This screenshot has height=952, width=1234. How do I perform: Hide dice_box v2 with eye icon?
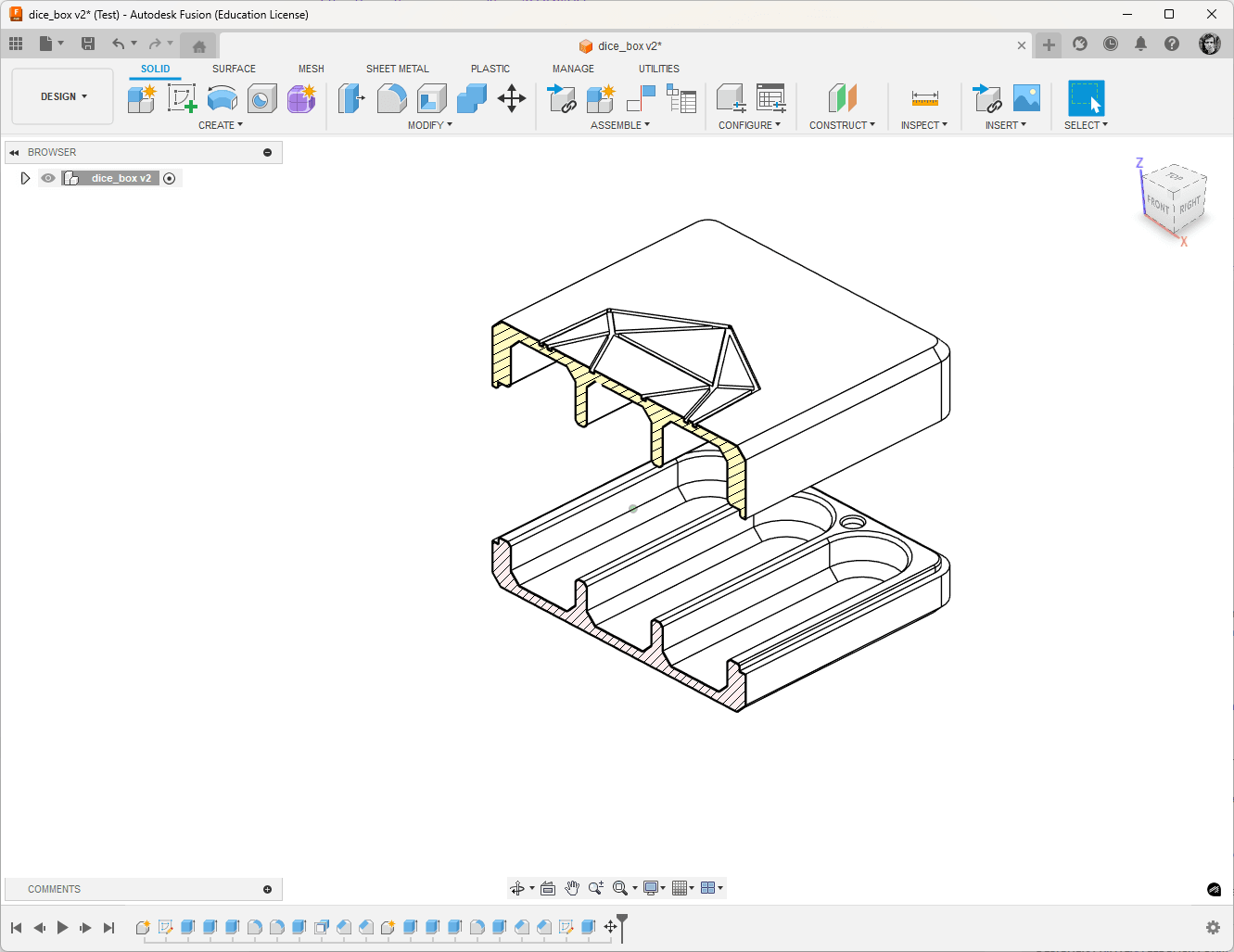click(48, 178)
